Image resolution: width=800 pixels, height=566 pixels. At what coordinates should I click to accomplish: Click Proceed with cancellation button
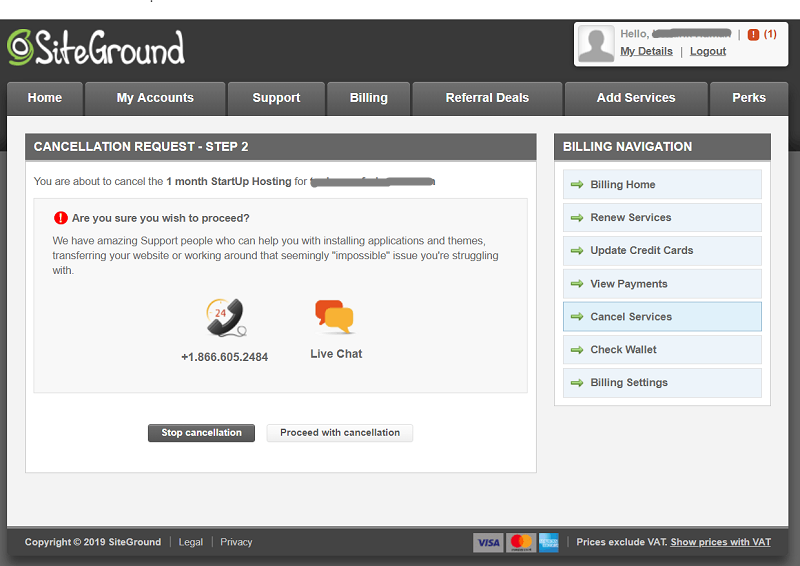tap(340, 433)
